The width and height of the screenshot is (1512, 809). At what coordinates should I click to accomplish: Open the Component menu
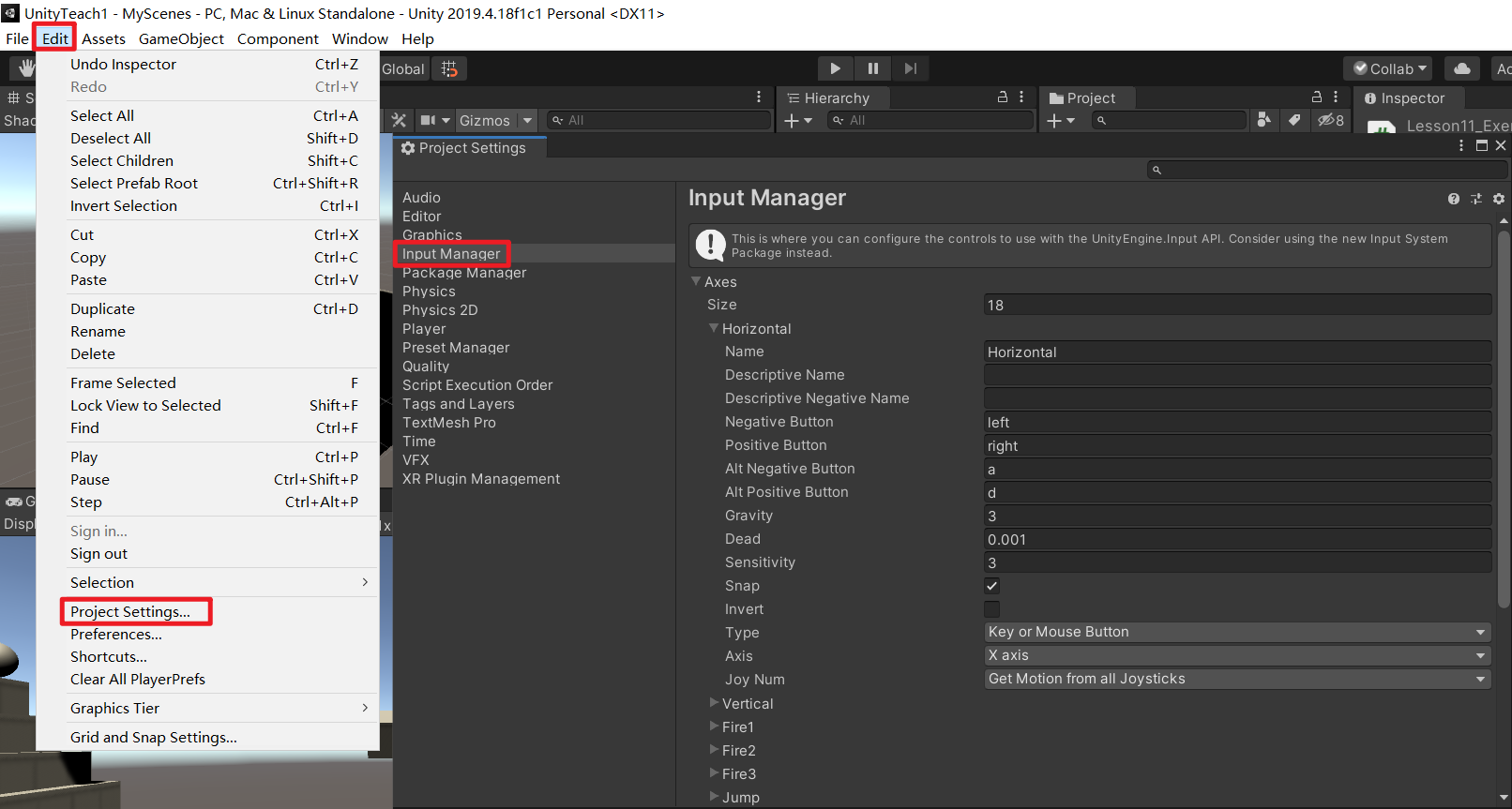point(278,38)
